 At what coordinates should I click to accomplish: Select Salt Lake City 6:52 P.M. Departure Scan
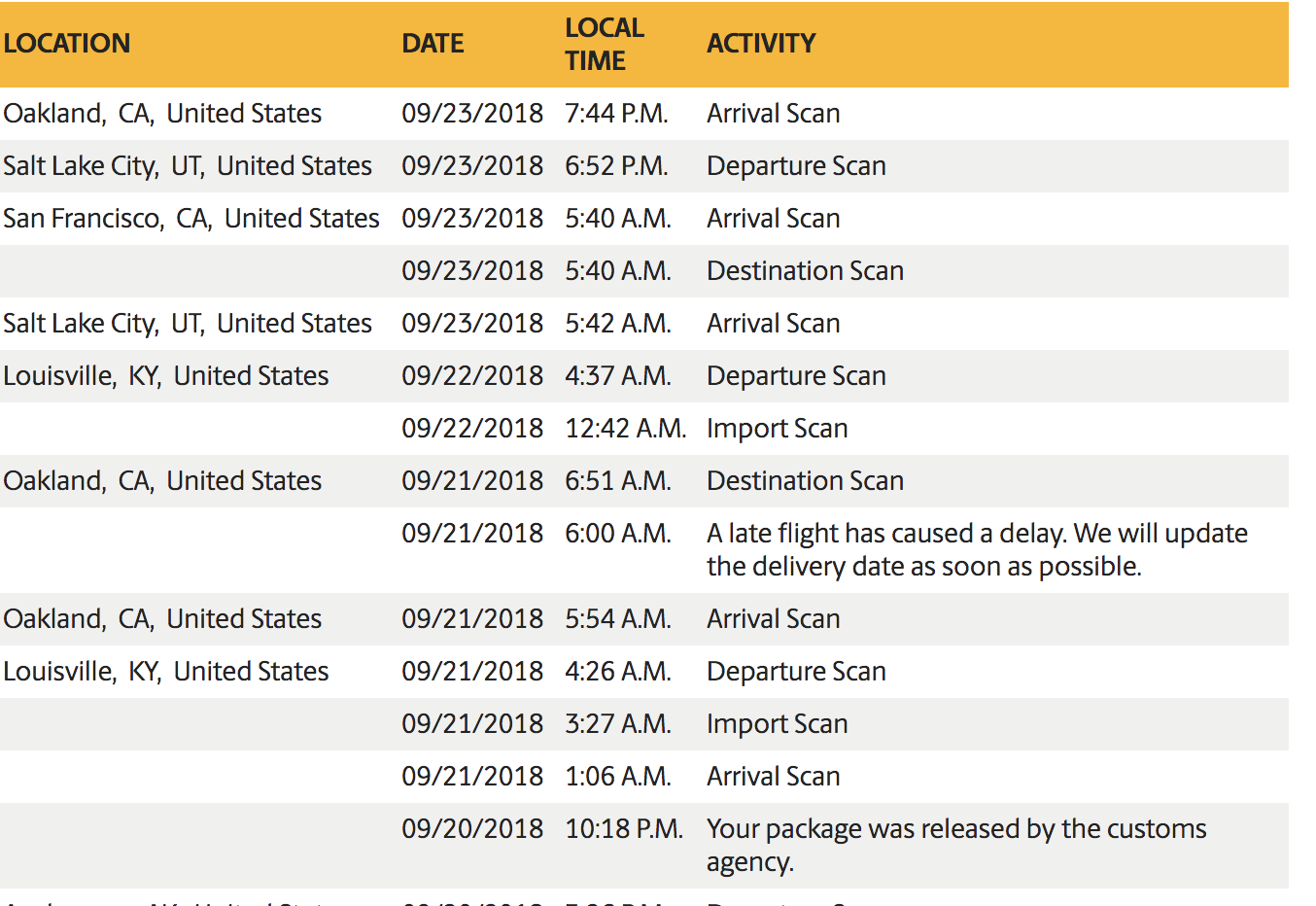(x=644, y=166)
